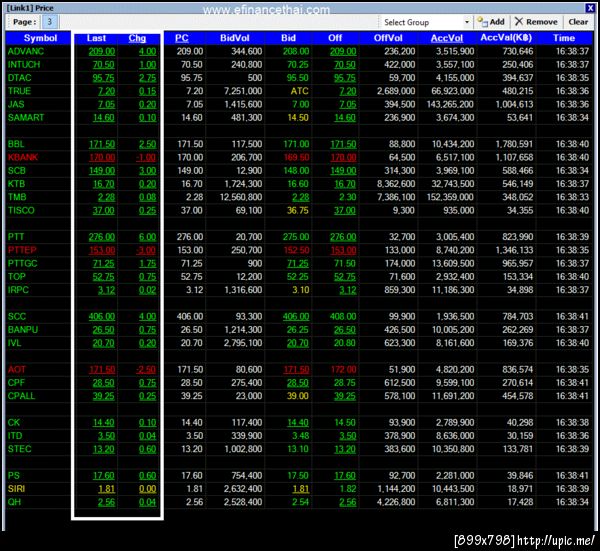600x551 pixels.
Task: Click PTTEP AccVal 1,346,133
Action: (514, 250)
